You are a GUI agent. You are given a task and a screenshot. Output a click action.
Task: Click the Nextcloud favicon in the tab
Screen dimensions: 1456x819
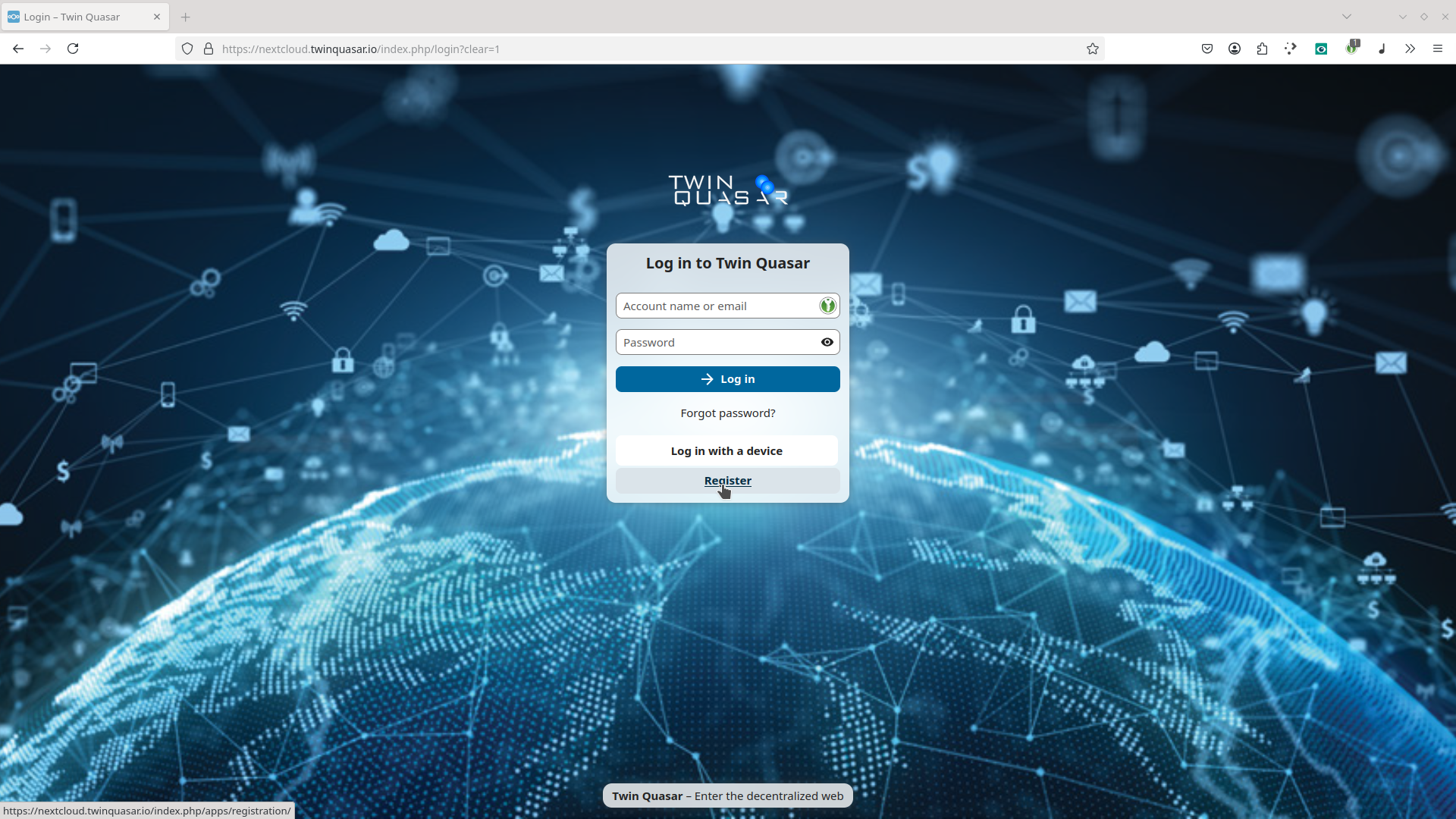pos(14,17)
